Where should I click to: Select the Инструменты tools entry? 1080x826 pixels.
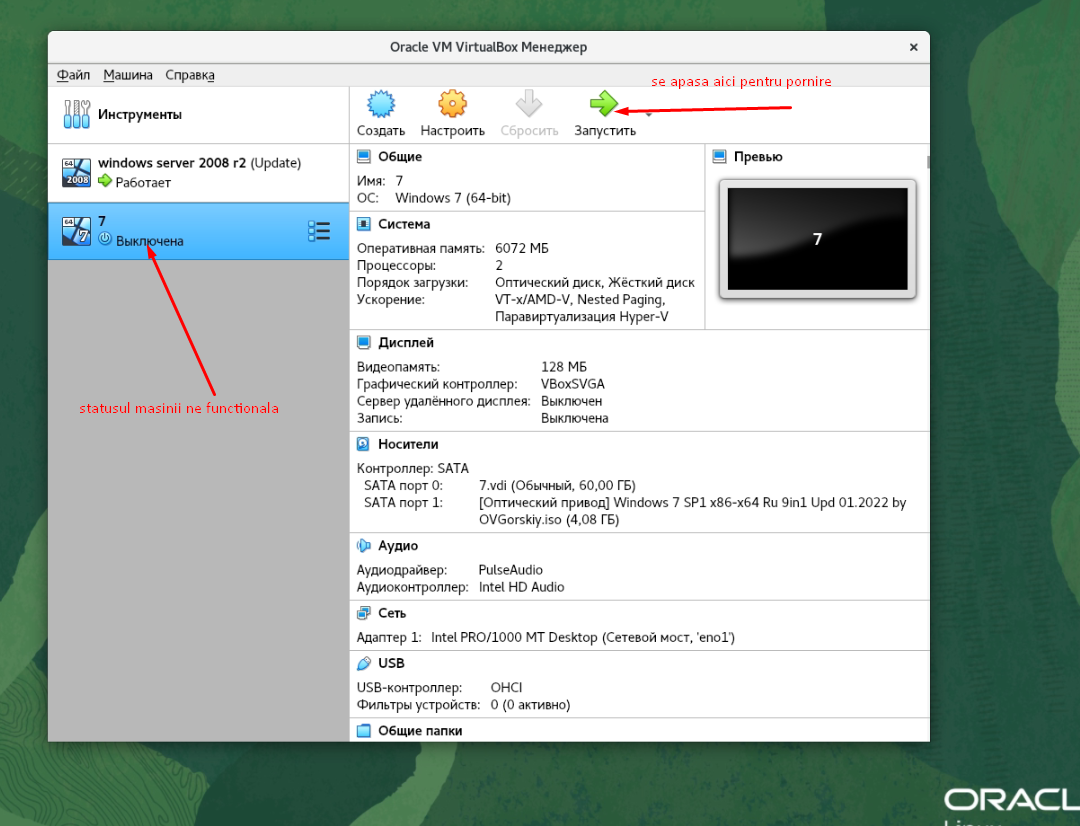tap(198, 114)
